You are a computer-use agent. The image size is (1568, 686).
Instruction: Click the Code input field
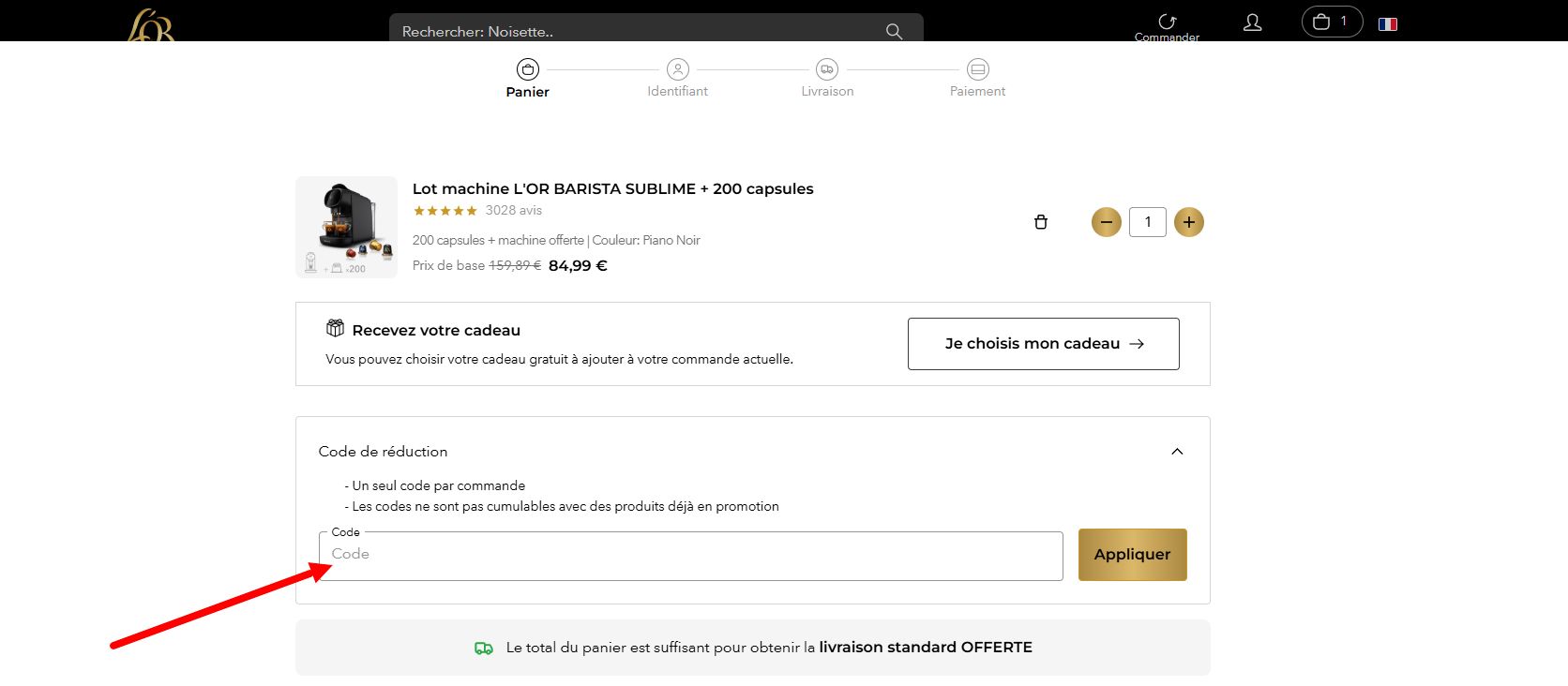point(691,556)
